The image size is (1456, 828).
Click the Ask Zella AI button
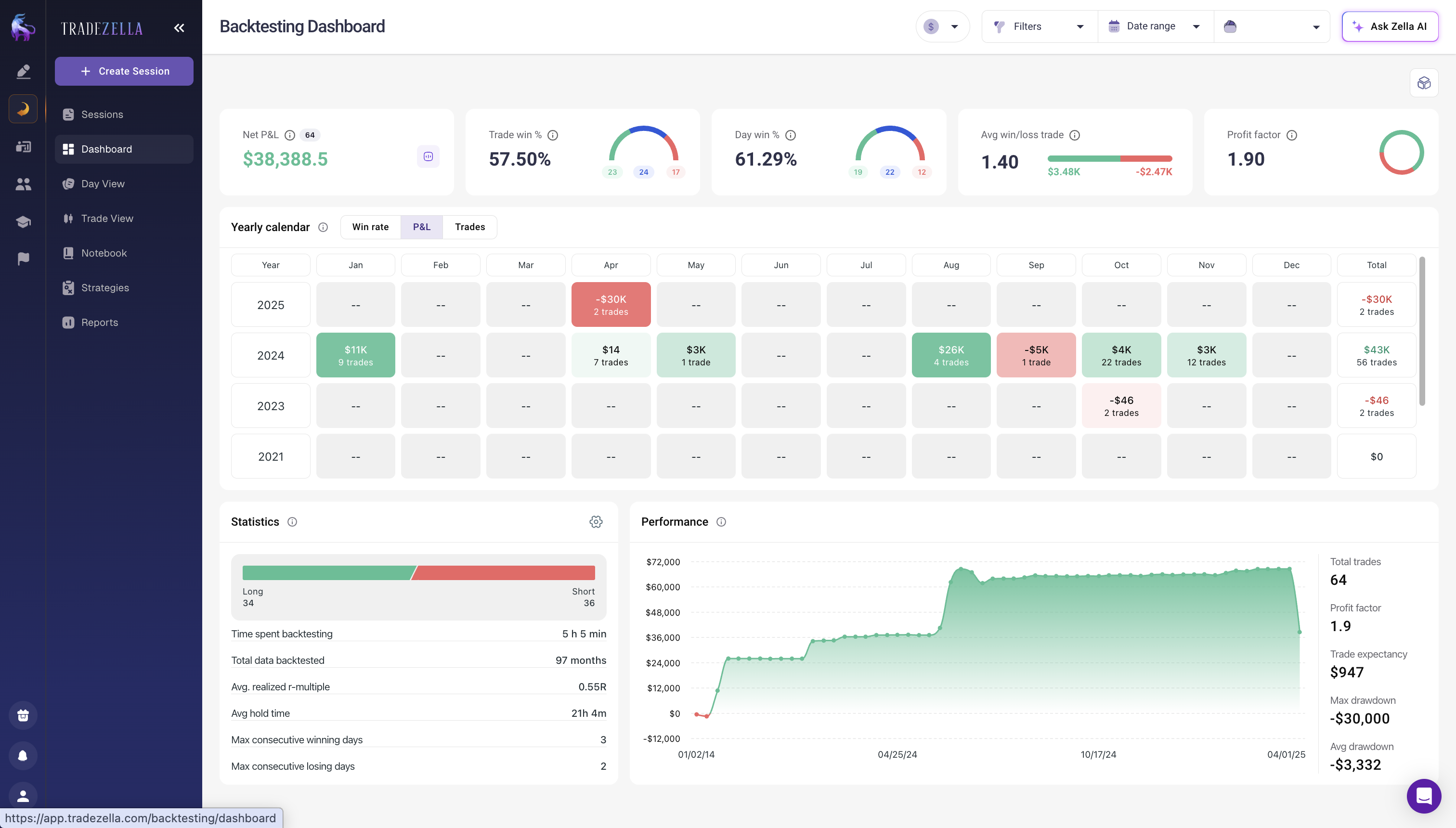pos(1390,26)
